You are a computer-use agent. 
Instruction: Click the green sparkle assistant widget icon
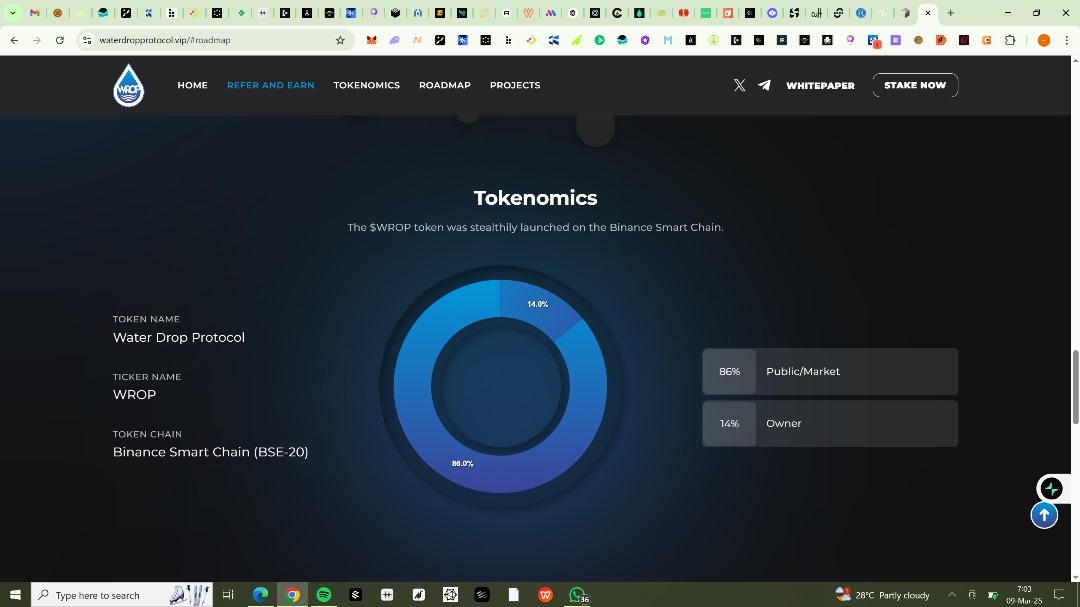(1051, 488)
